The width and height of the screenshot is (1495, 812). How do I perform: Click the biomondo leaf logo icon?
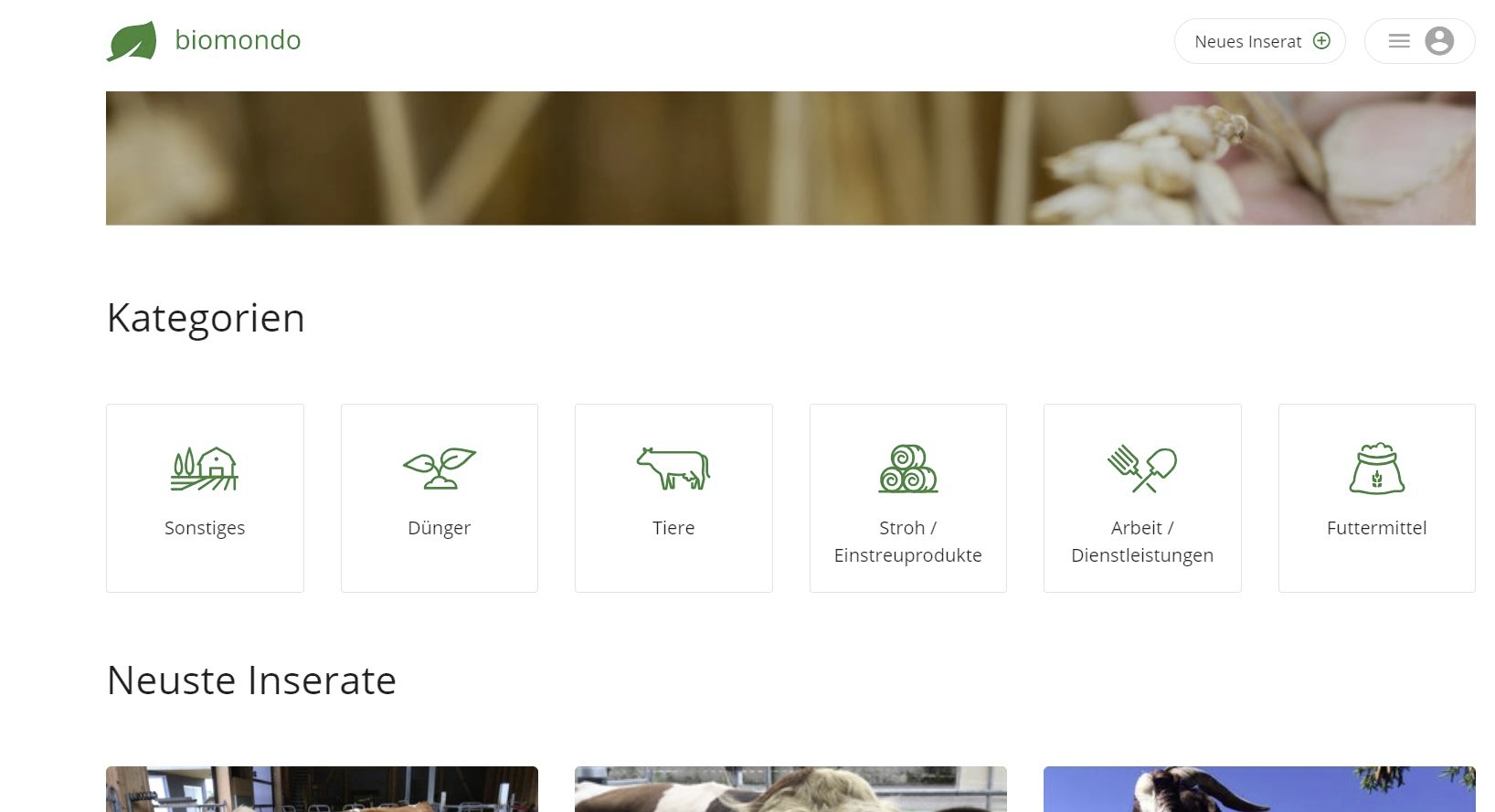click(x=132, y=41)
